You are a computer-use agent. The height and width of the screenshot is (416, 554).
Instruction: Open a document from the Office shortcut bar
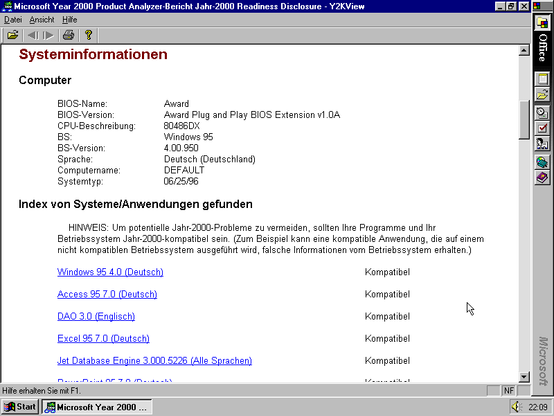pyautogui.click(x=542, y=95)
